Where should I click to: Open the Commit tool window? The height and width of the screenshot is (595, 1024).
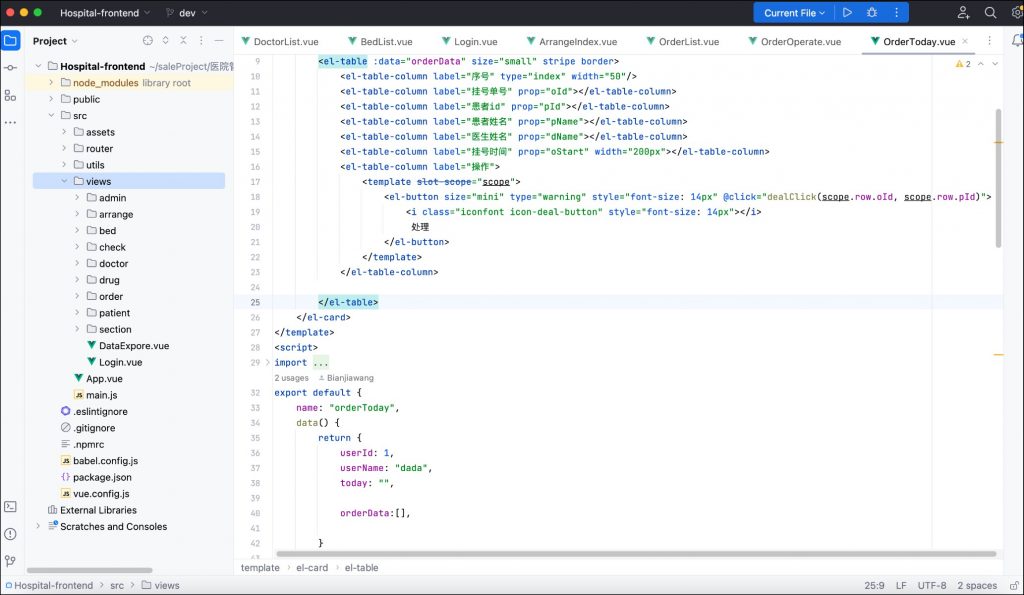10,68
